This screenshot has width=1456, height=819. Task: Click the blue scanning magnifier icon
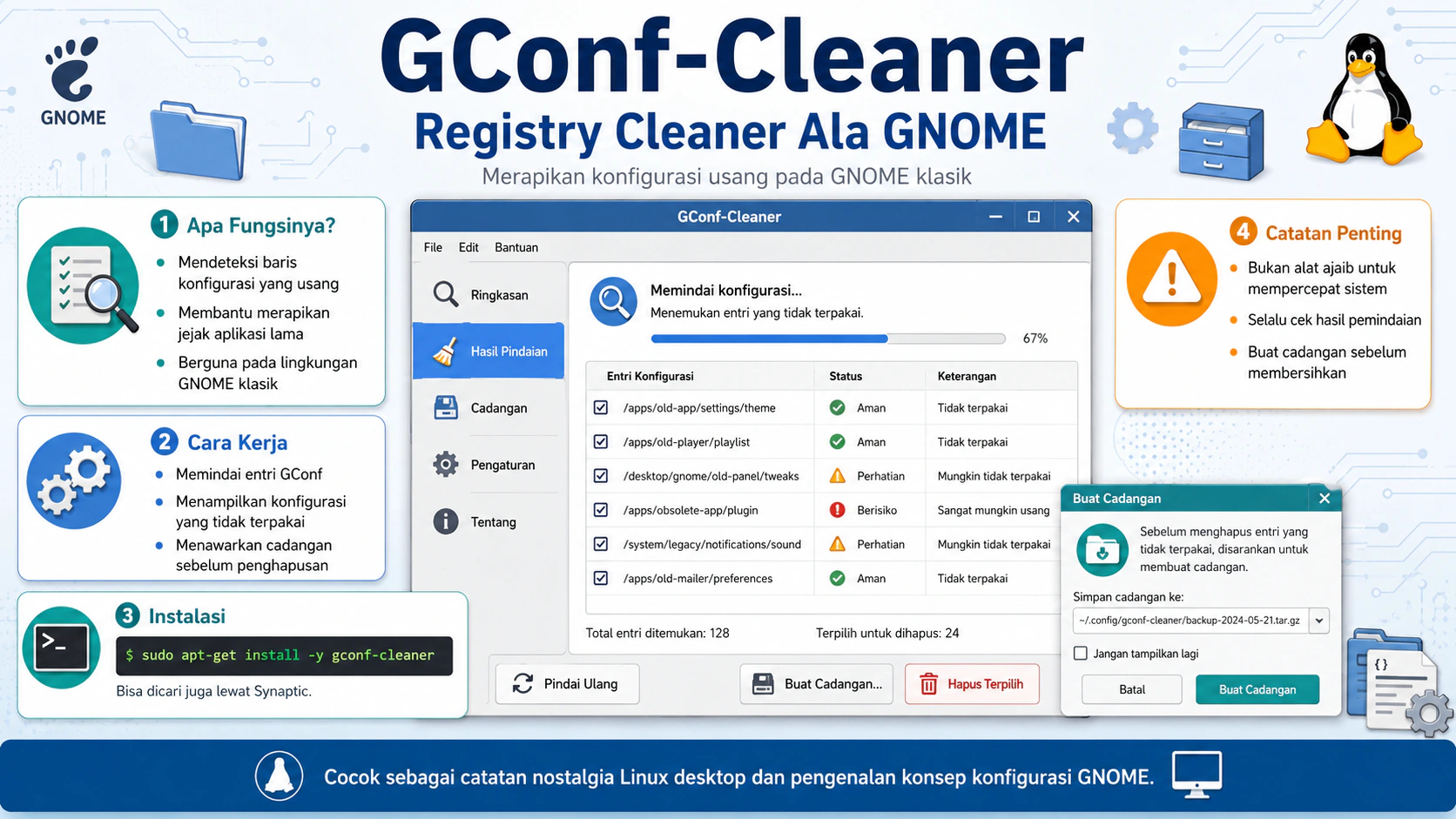tap(613, 301)
